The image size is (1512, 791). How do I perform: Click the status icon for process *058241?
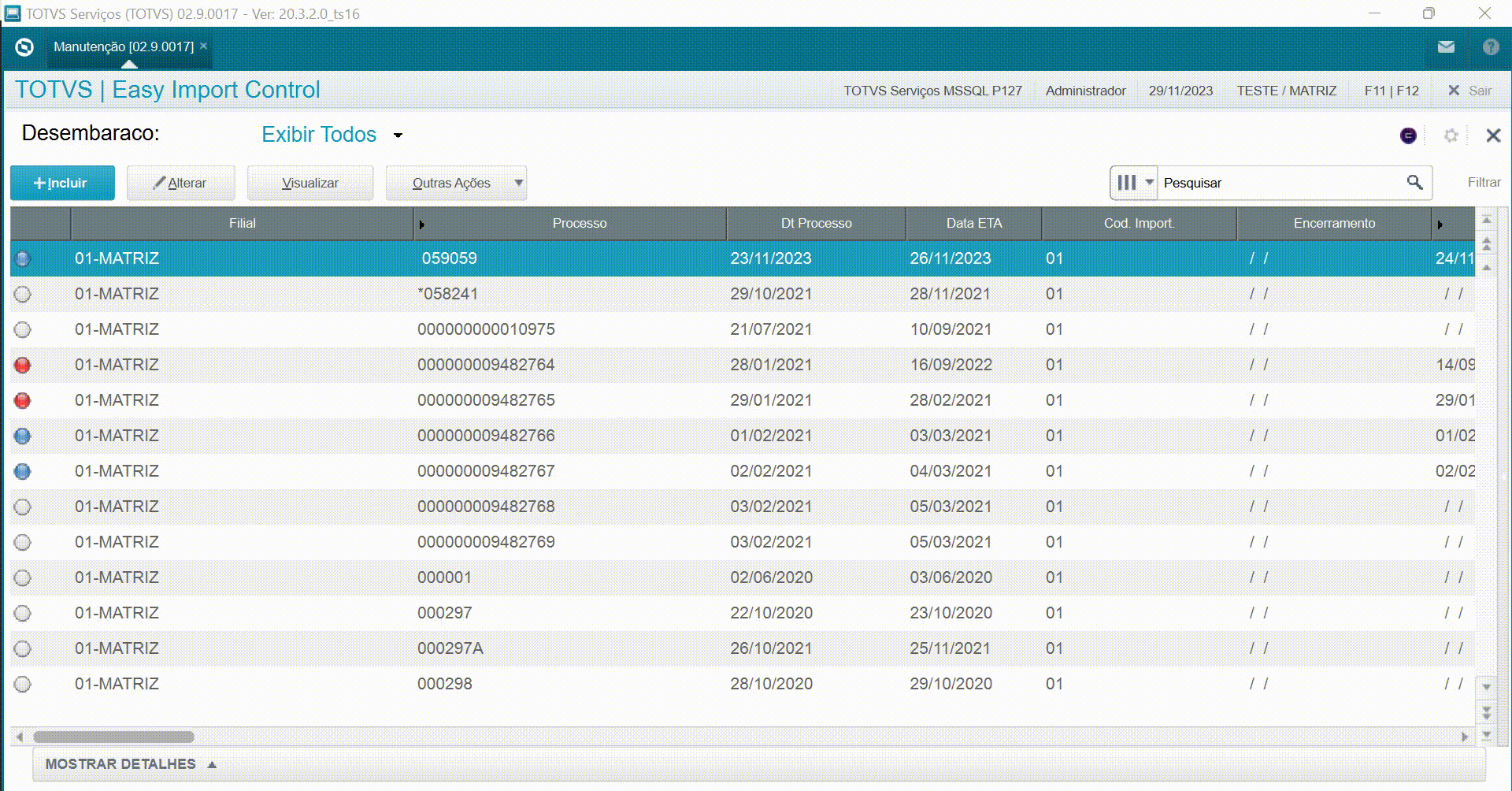pos(23,294)
